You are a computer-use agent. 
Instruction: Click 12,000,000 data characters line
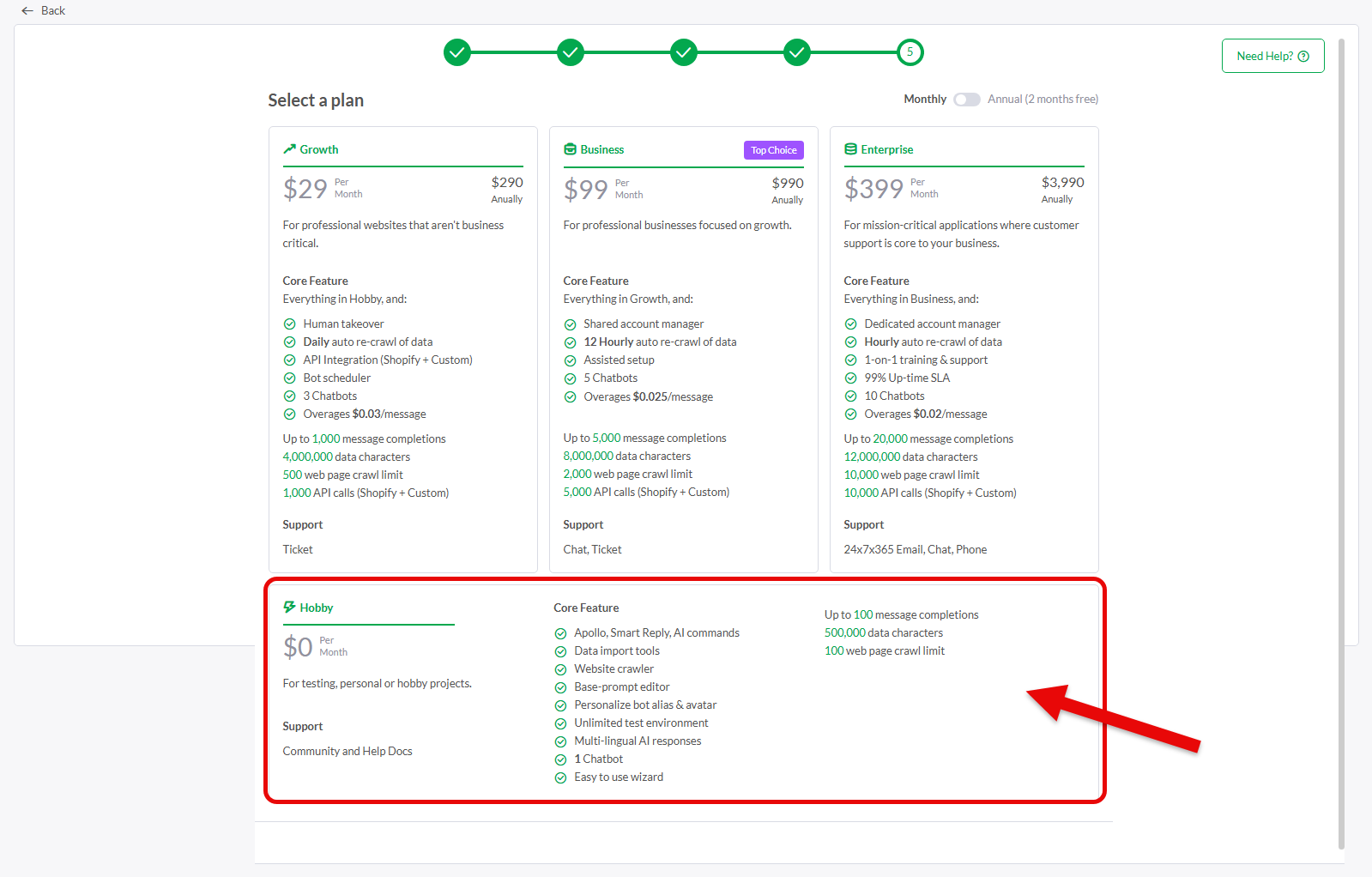point(911,457)
